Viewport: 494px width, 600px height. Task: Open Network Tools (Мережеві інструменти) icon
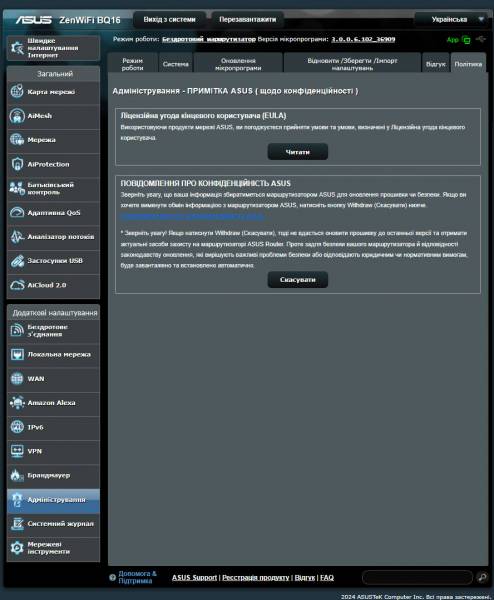pyautogui.click(x=17, y=548)
